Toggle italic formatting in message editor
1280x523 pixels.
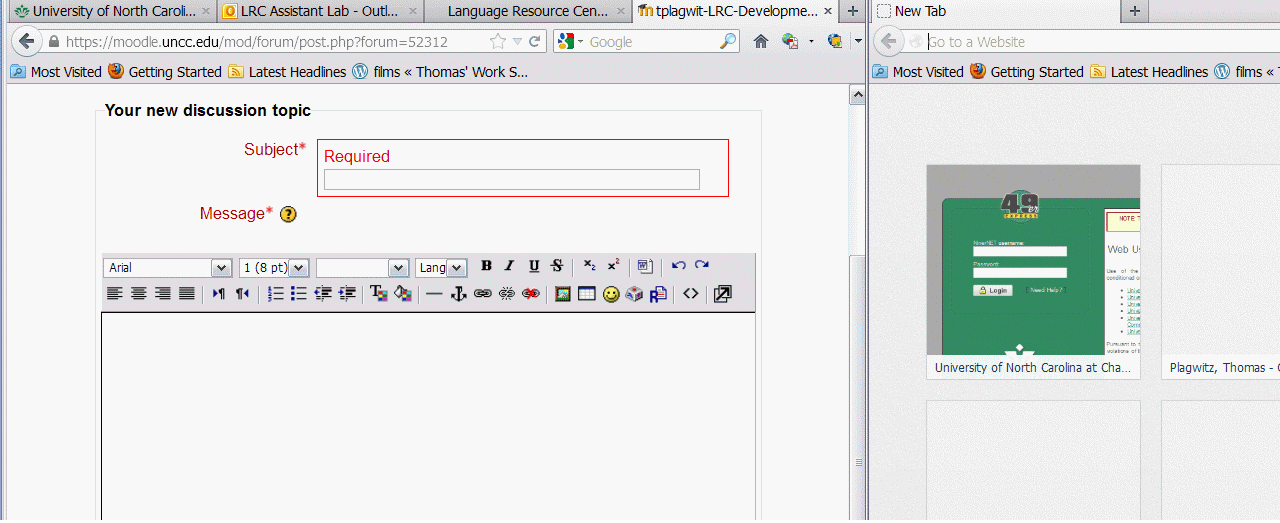[509, 266]
